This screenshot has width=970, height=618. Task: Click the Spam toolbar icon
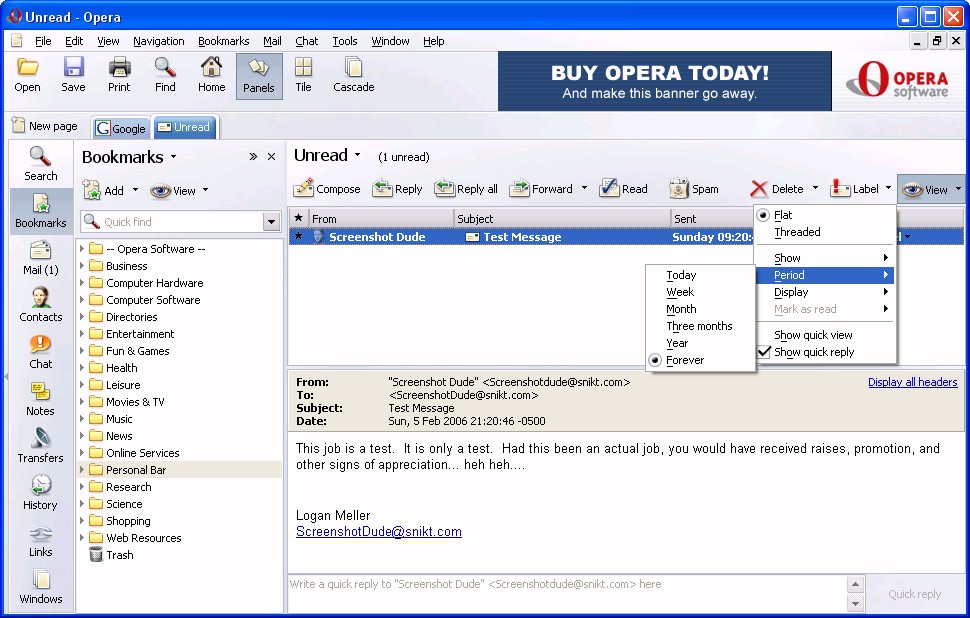[679, 188]
